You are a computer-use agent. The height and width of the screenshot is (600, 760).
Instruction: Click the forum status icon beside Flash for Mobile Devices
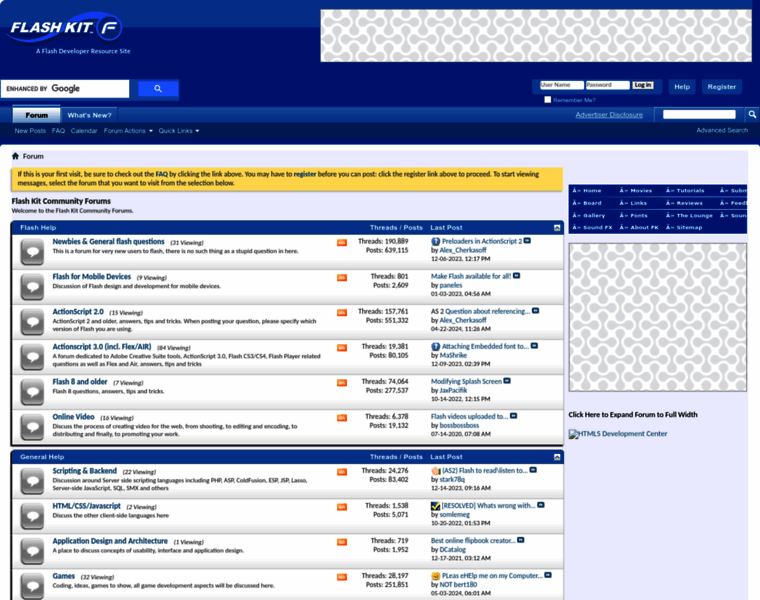coord(32,287)
